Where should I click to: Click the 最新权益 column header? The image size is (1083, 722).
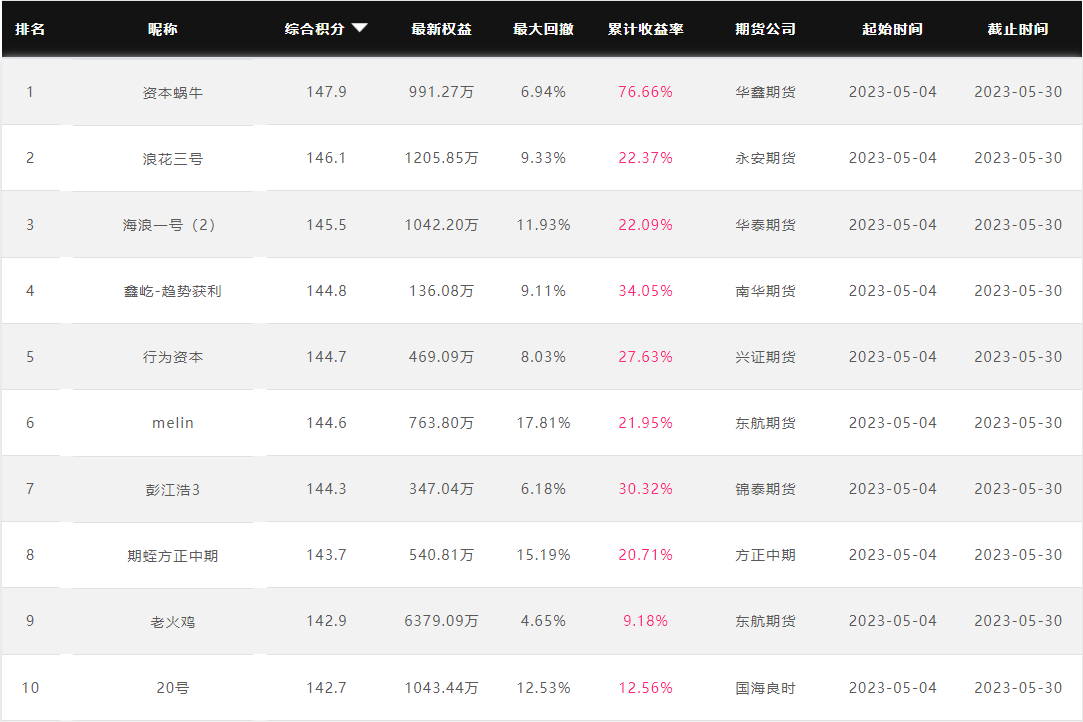(441, 29)
